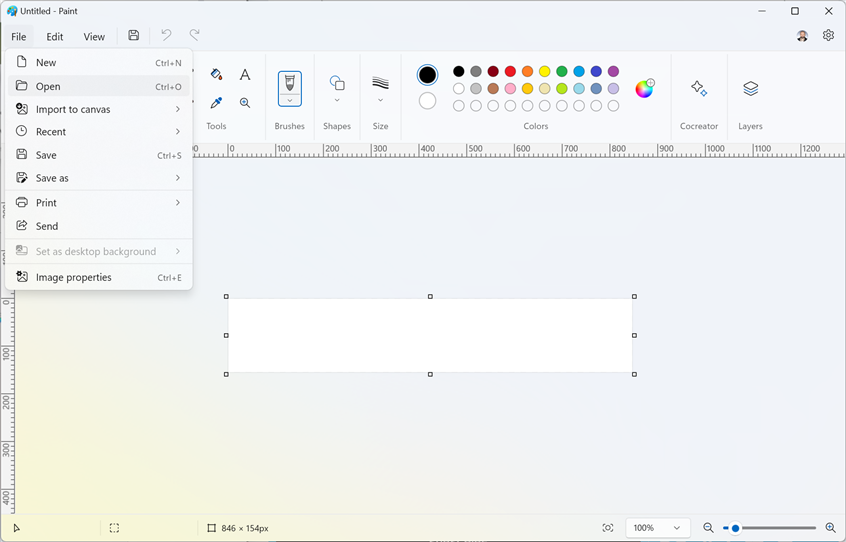Select the Fill bucket tool

click(216, 75)
